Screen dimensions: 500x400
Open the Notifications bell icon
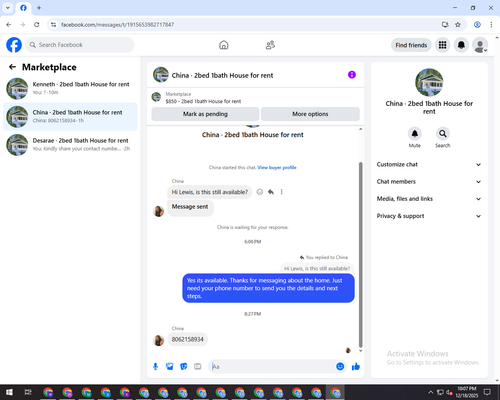(x=461, y=45)
